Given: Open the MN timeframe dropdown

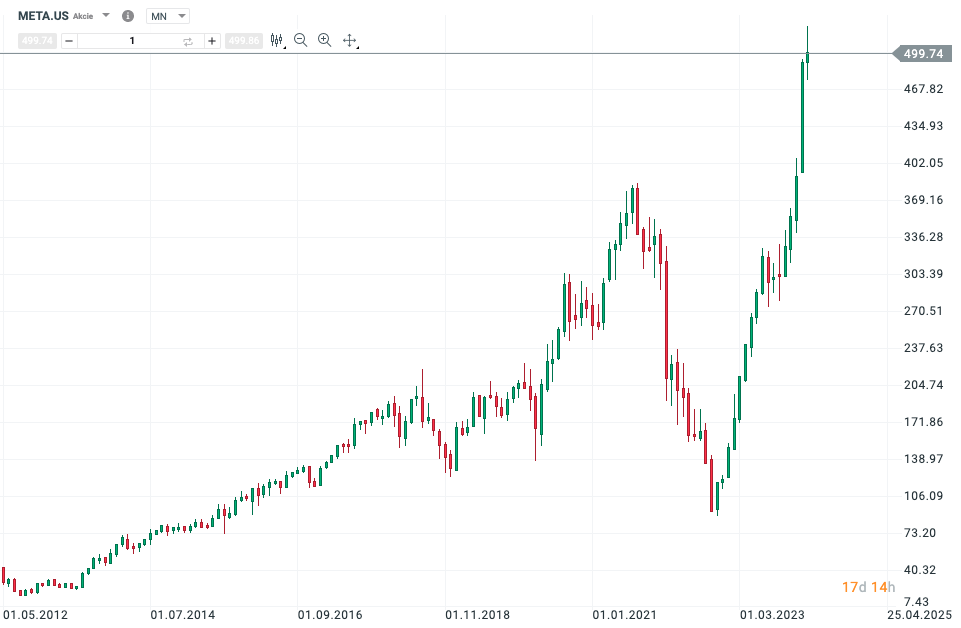Looking at the screenshot, I should (167, 16).
